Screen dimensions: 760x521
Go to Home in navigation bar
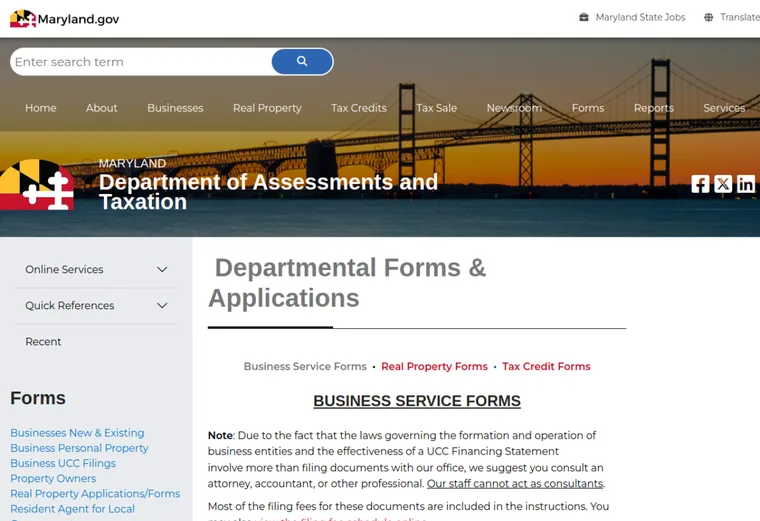[x=41, y=108]
